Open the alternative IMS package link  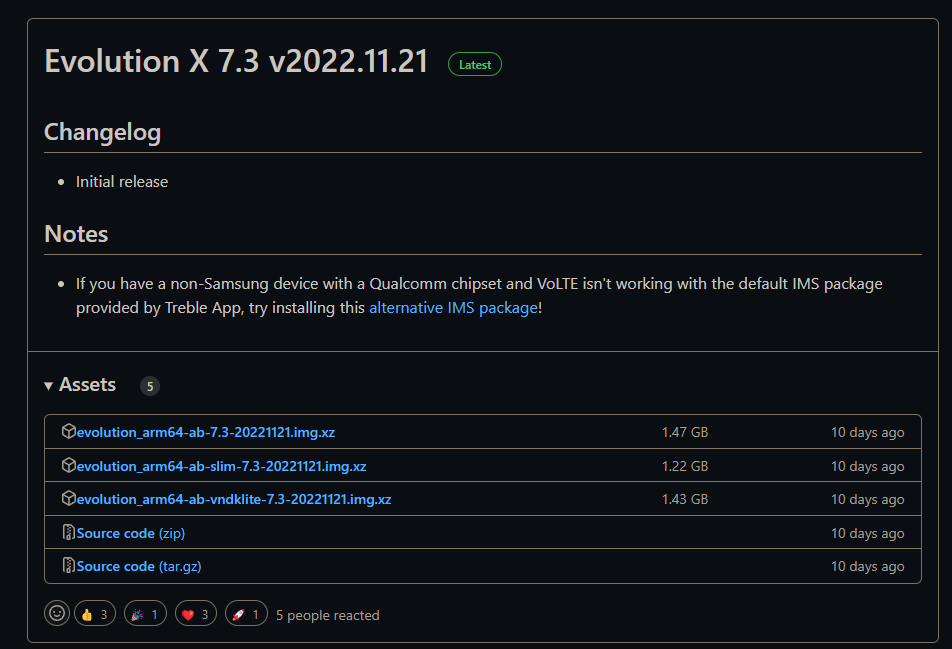coord(453,308)
